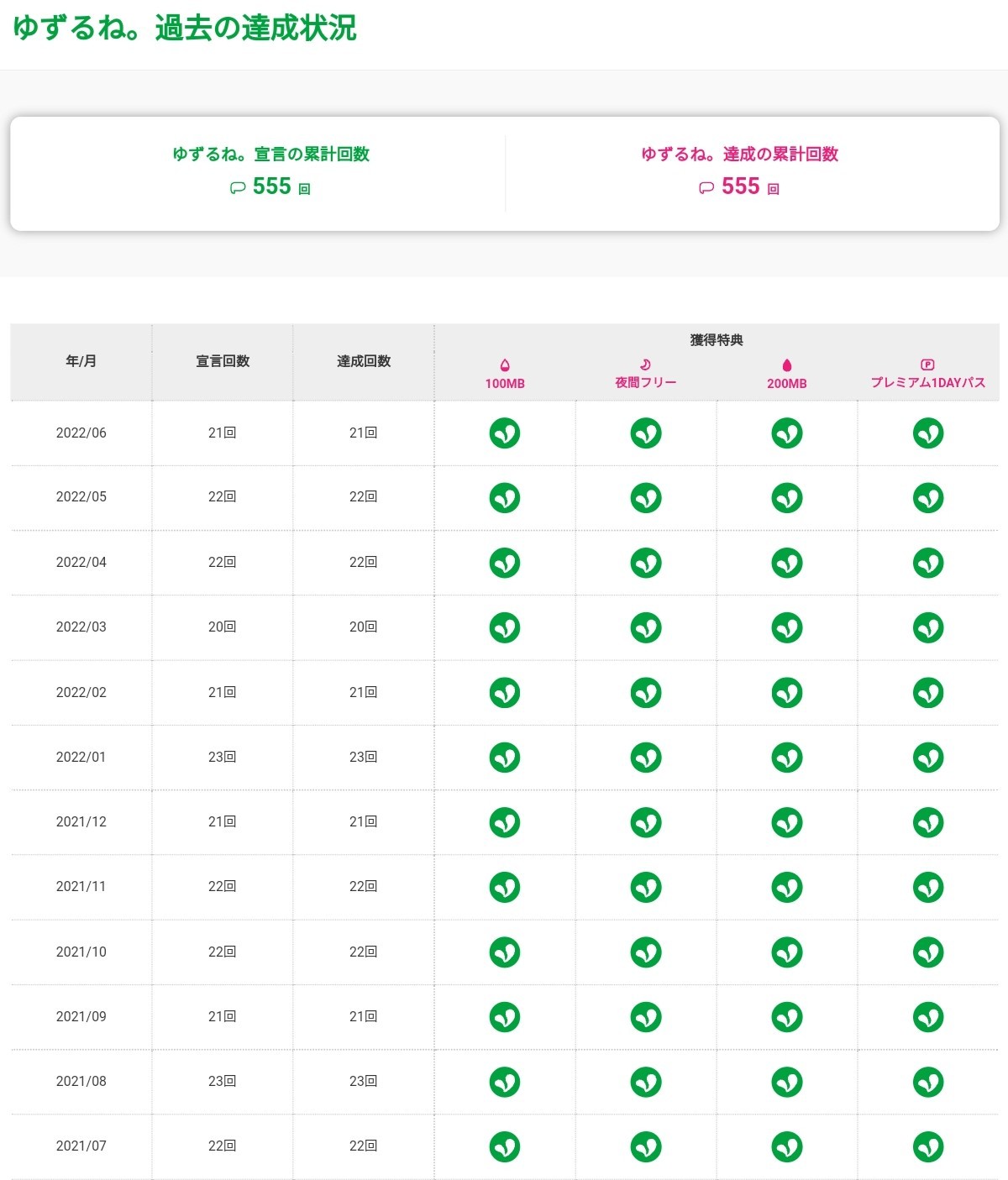Click the 2022/05 month row label

pyautogui.click(x=81, y=497)
